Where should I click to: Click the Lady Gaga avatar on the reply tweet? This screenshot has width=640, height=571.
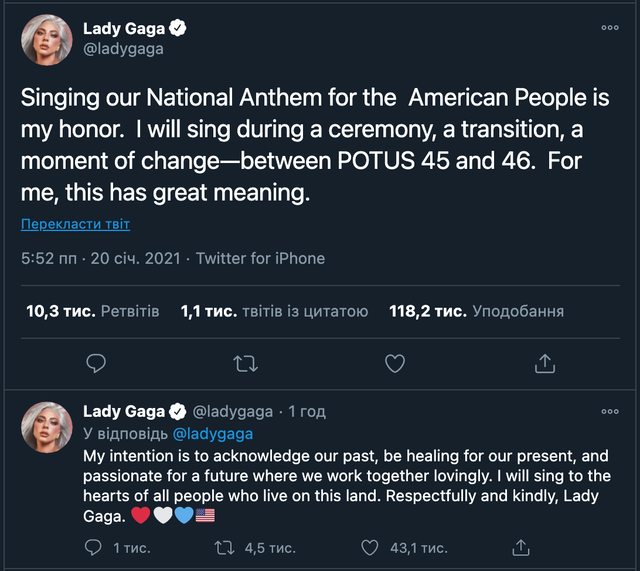point(46,430)
